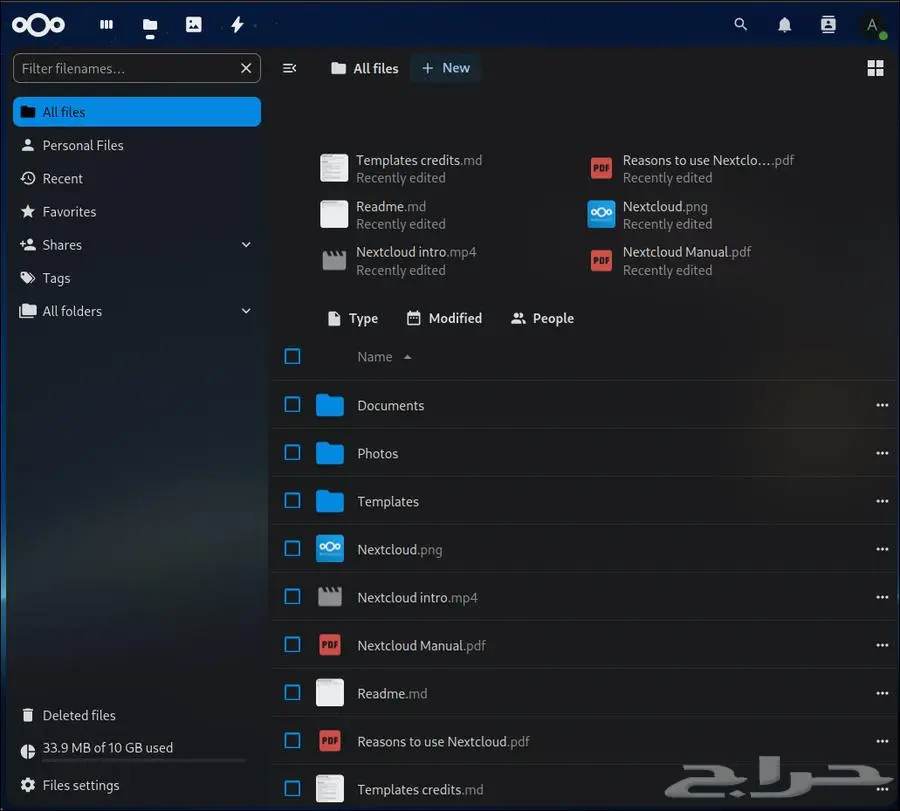The image size is (900, 811).
Task: Open Files settings
Action: [137, 785]
